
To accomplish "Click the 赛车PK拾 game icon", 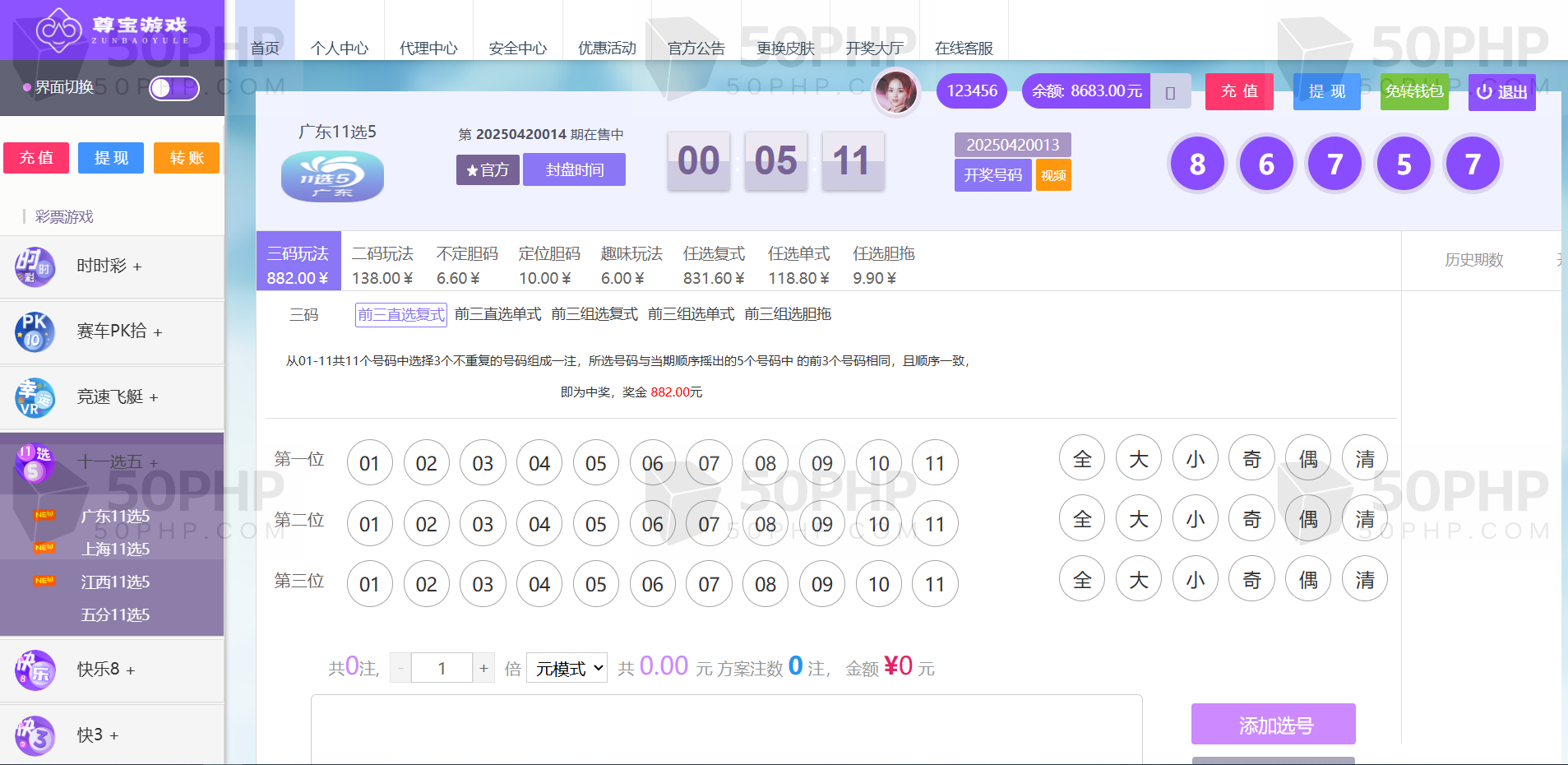I will (x=35, y=331).
